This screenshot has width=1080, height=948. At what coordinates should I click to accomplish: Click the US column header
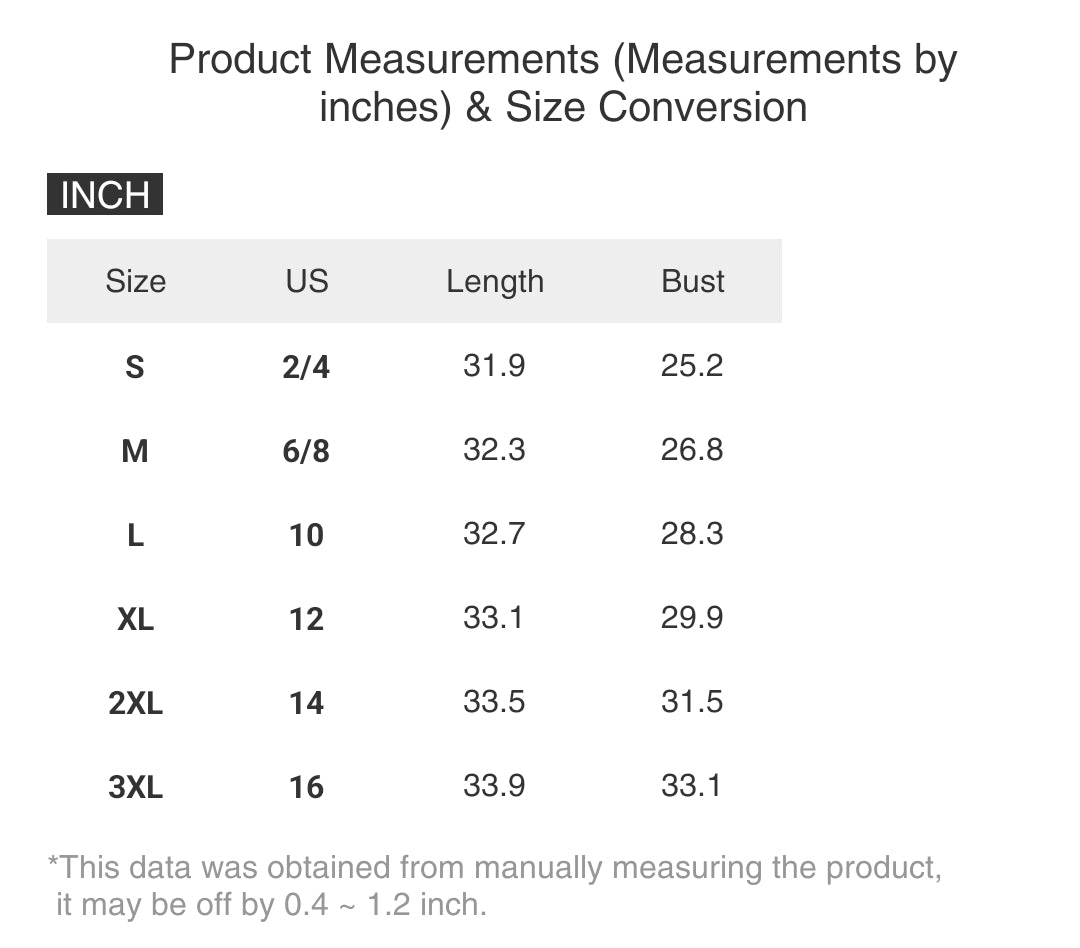pos(306,281)
